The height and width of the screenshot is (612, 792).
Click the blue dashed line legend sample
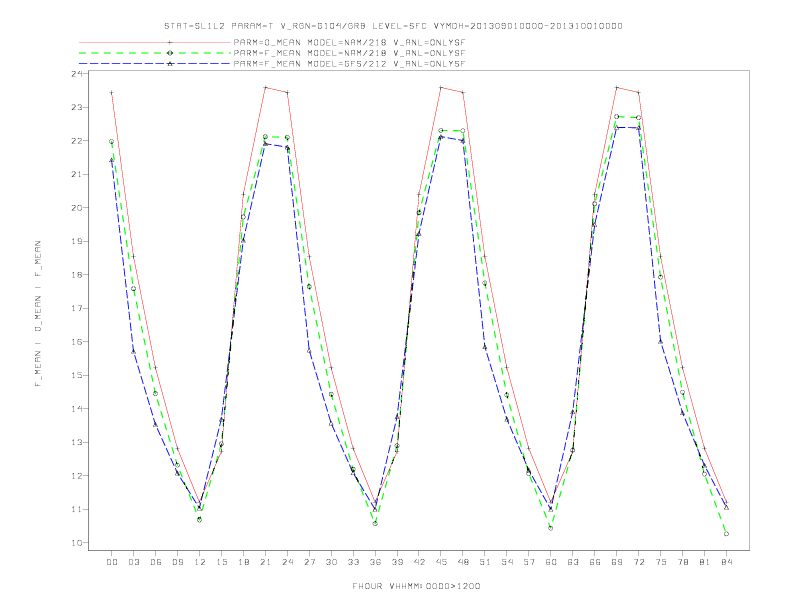[x=155, y=64]
